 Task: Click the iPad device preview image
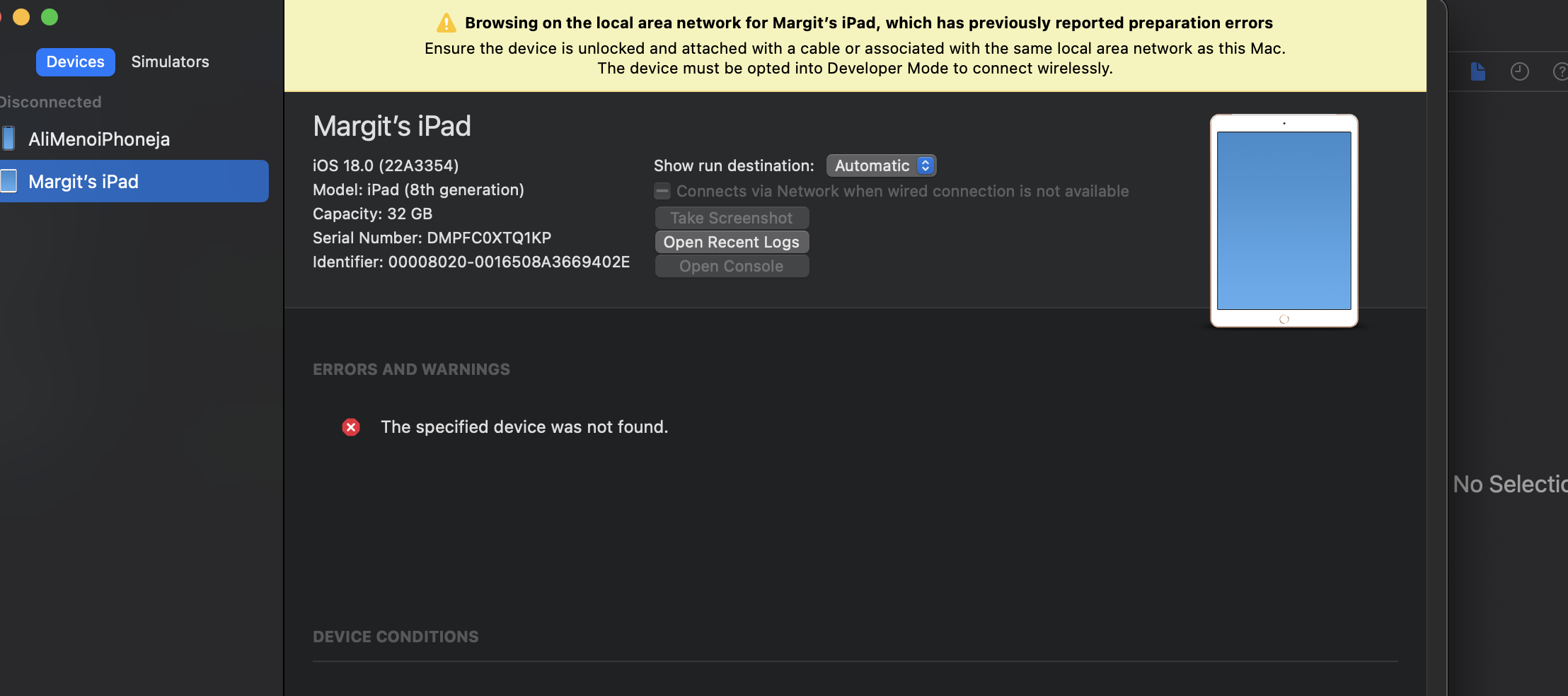tap(1284, 221)
